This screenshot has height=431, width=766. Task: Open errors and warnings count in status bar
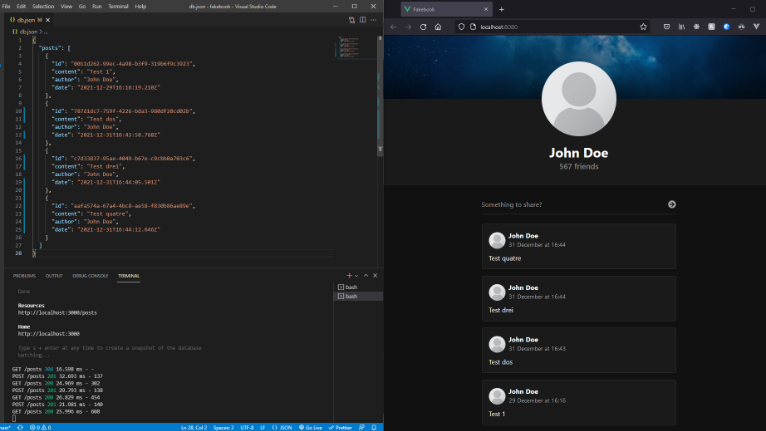coord(40,428)
